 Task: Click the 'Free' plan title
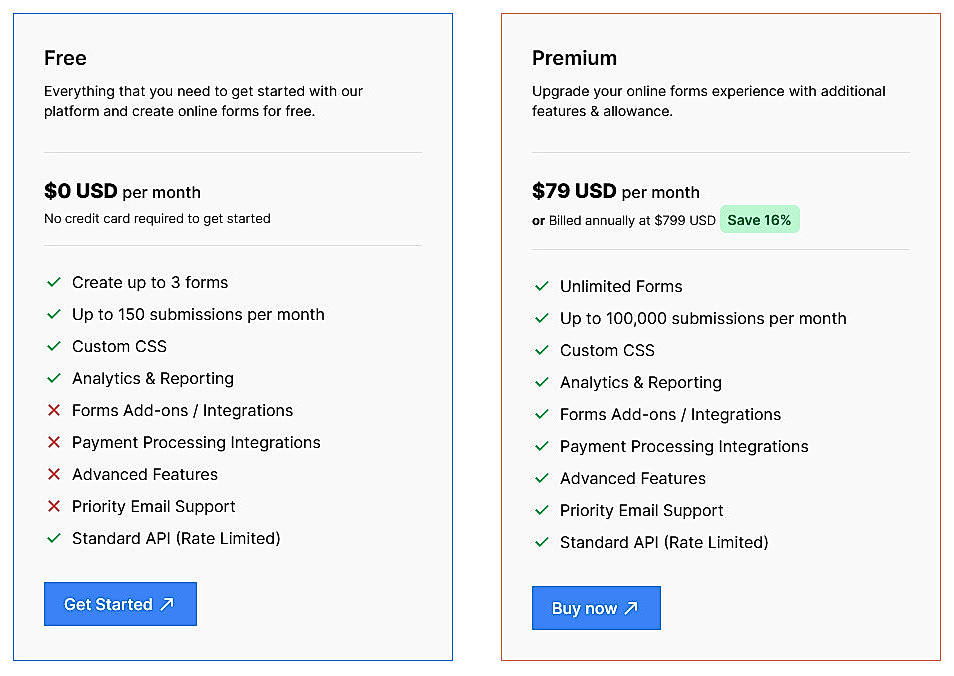click(x=65, y=58)
